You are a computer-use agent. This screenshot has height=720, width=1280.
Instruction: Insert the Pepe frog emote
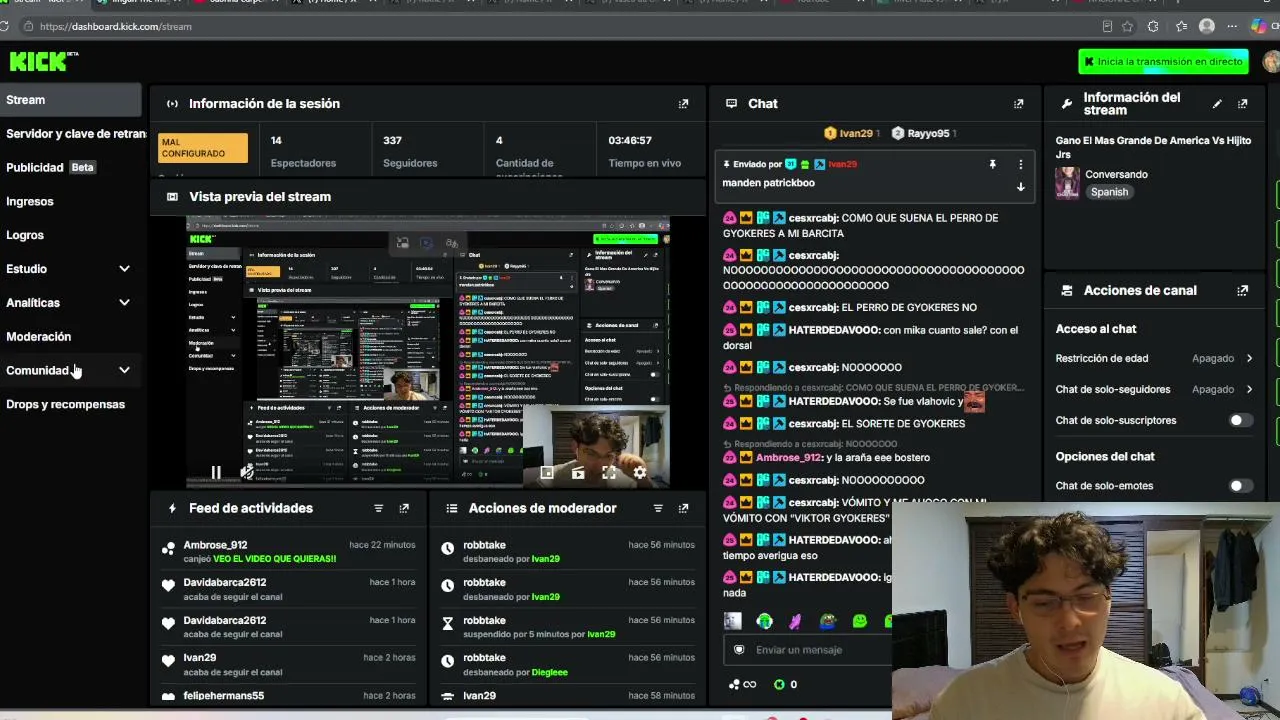[828, 621]
